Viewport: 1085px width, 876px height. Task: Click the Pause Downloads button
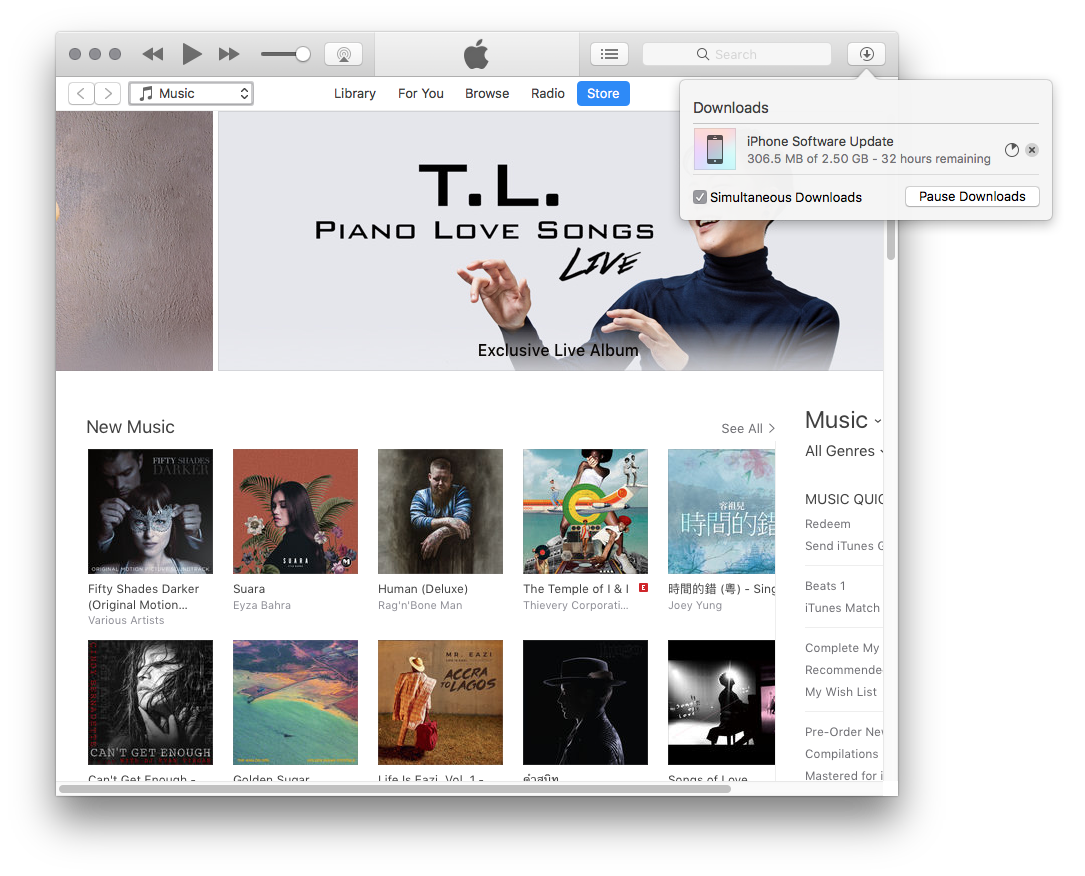[972, 197]
